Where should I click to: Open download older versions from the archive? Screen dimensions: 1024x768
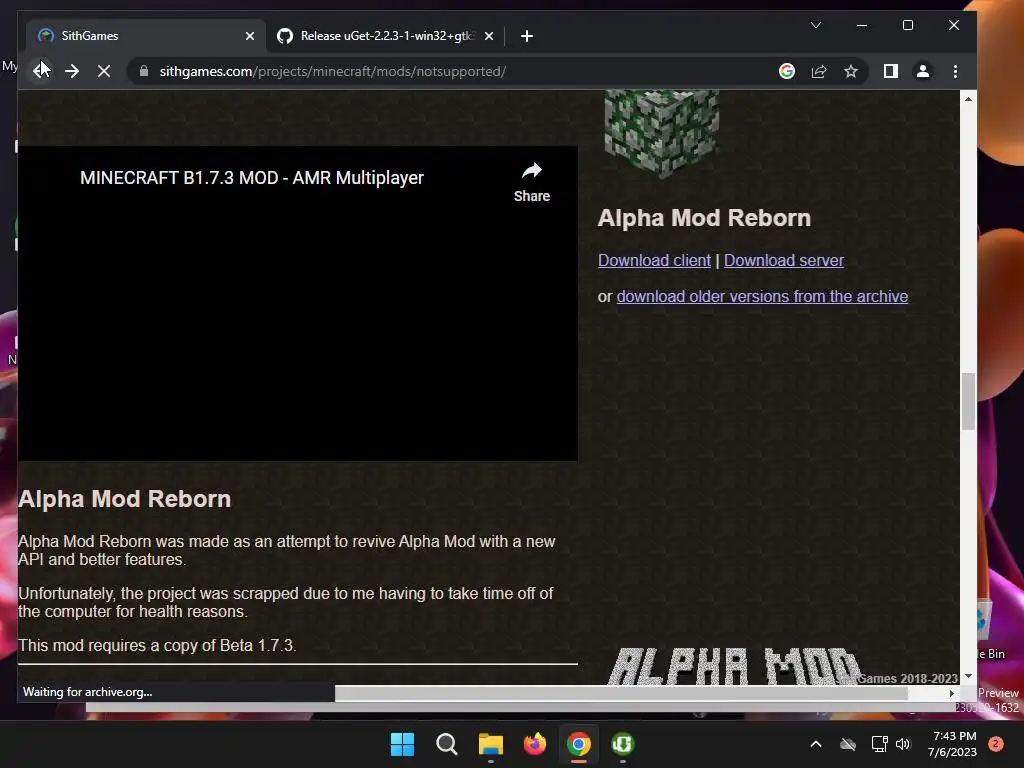(762, 296)
